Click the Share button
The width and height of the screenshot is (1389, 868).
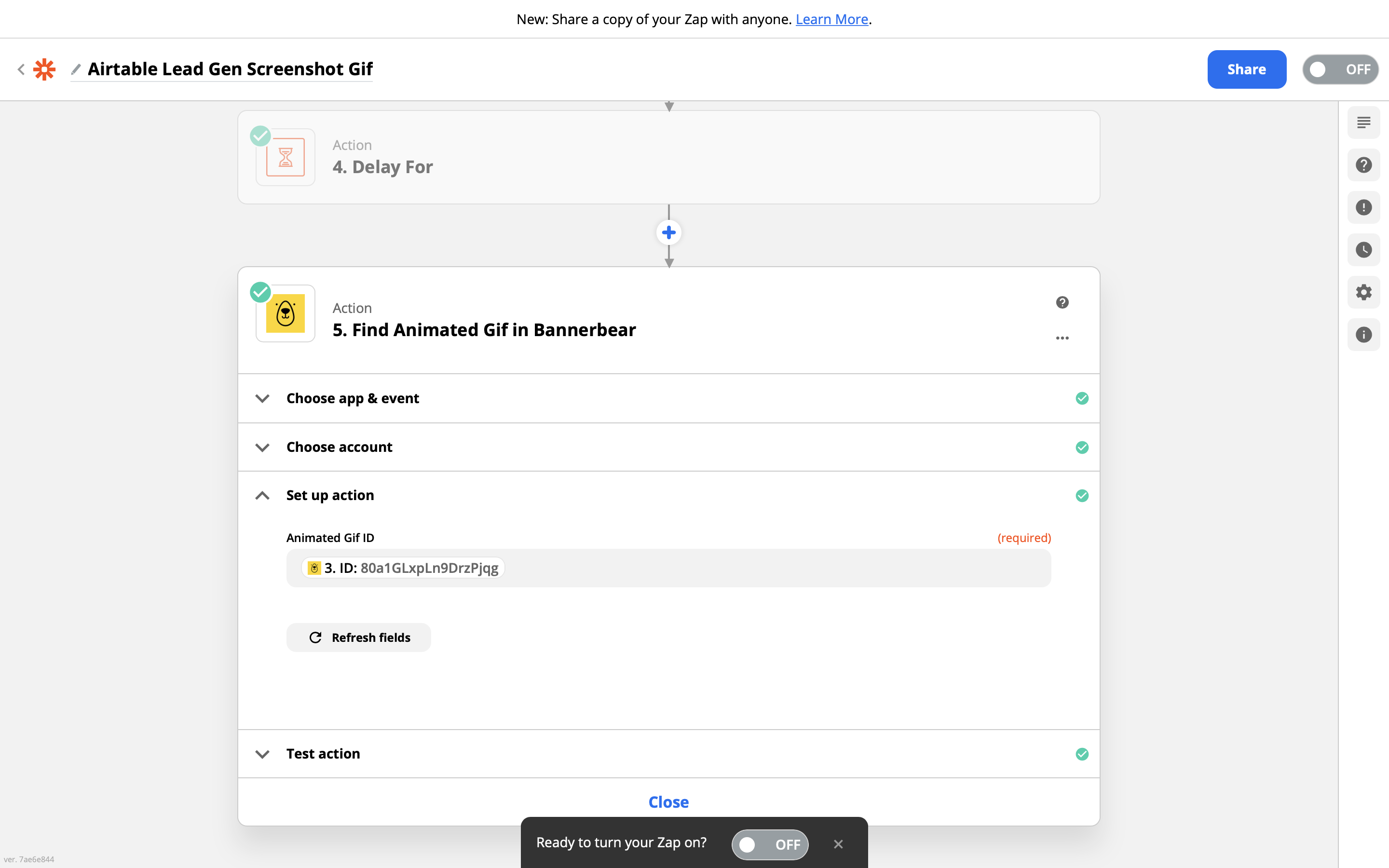coord(1246,69)
